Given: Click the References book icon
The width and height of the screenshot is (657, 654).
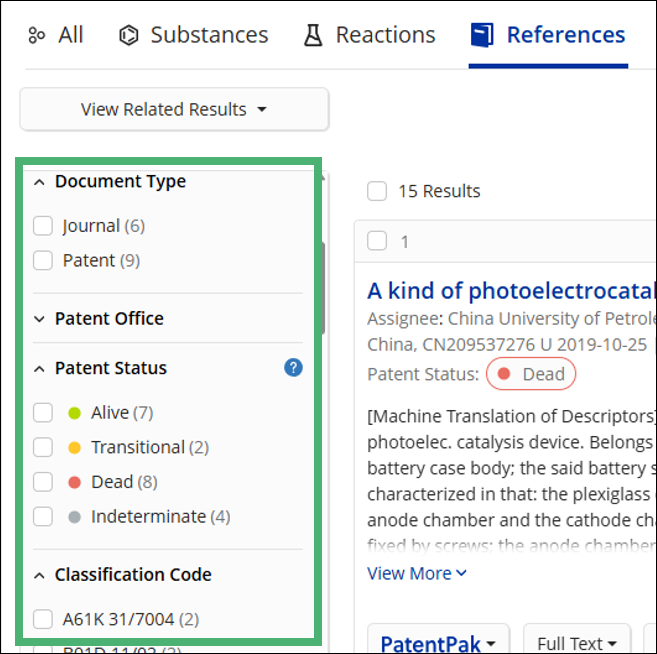Looking at the screenshot, I should click(x=482, y=35).
